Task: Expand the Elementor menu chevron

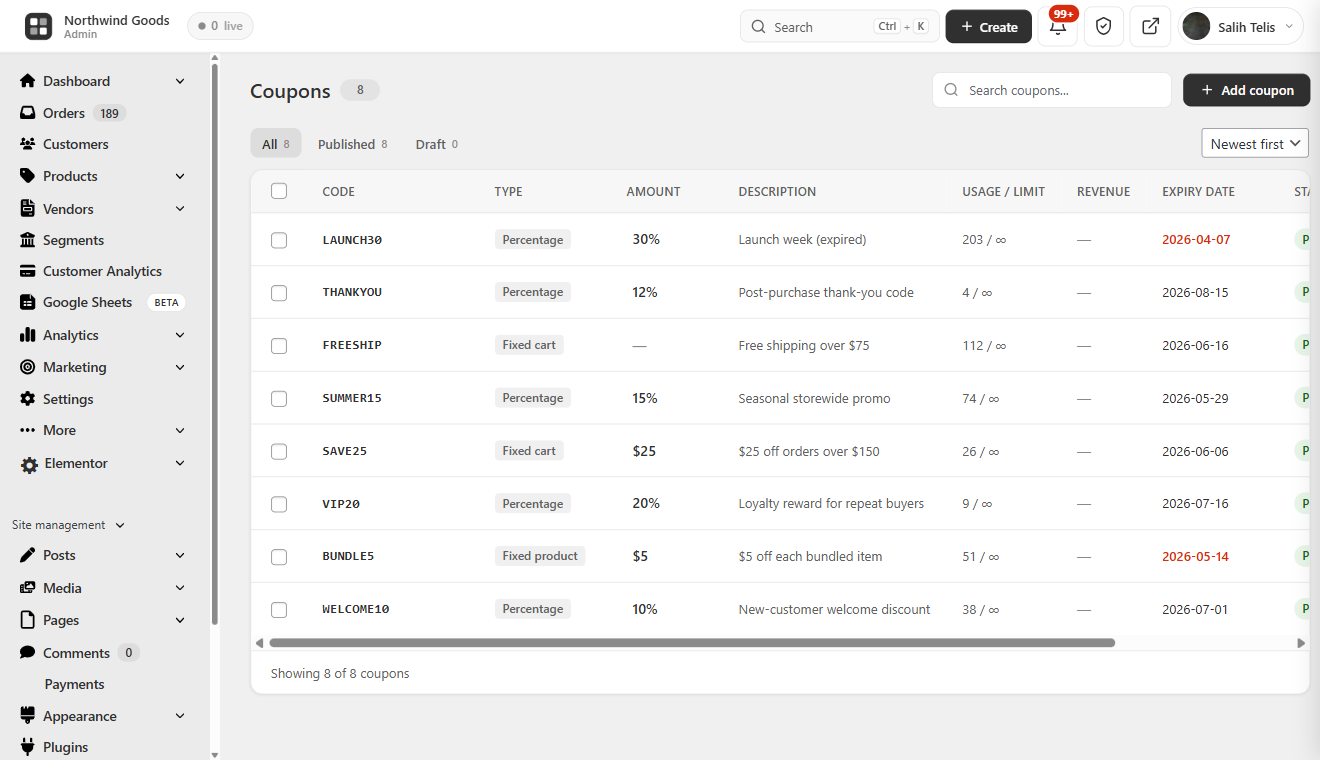Action: pyautogui.click(x=180, y=463)
